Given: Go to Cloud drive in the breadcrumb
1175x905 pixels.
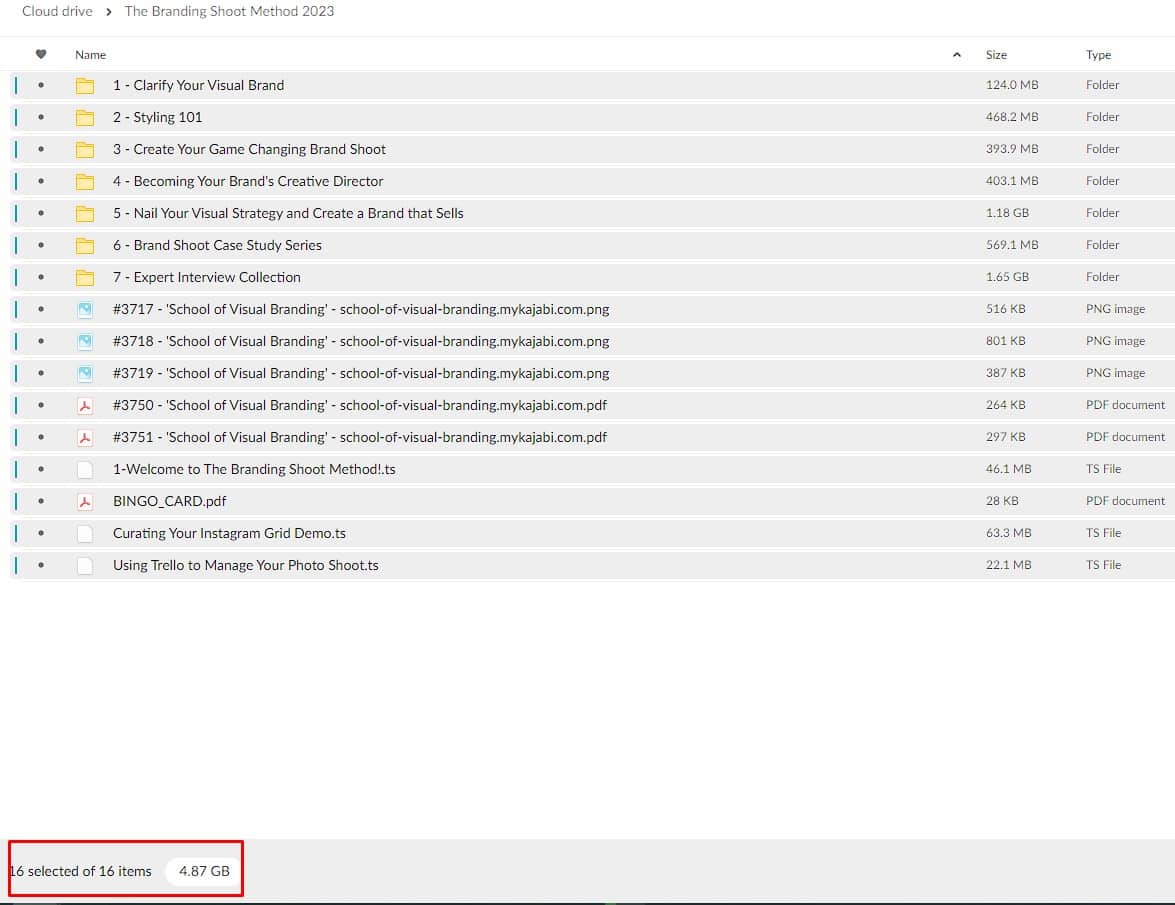Looking at the screenshot, I should tap(57, 11).
